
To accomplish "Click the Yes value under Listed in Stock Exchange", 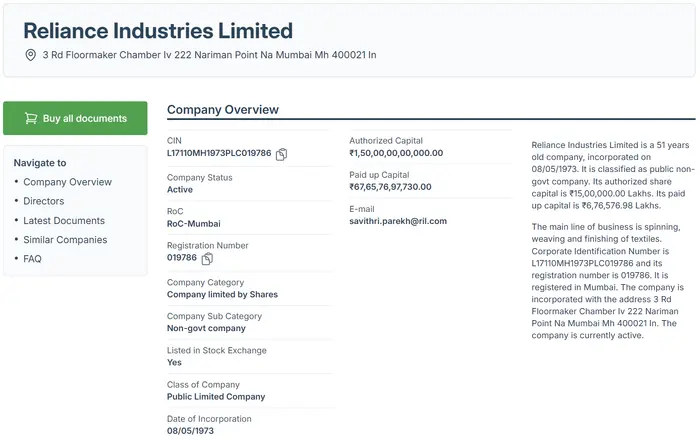I will tap(174, 362).
